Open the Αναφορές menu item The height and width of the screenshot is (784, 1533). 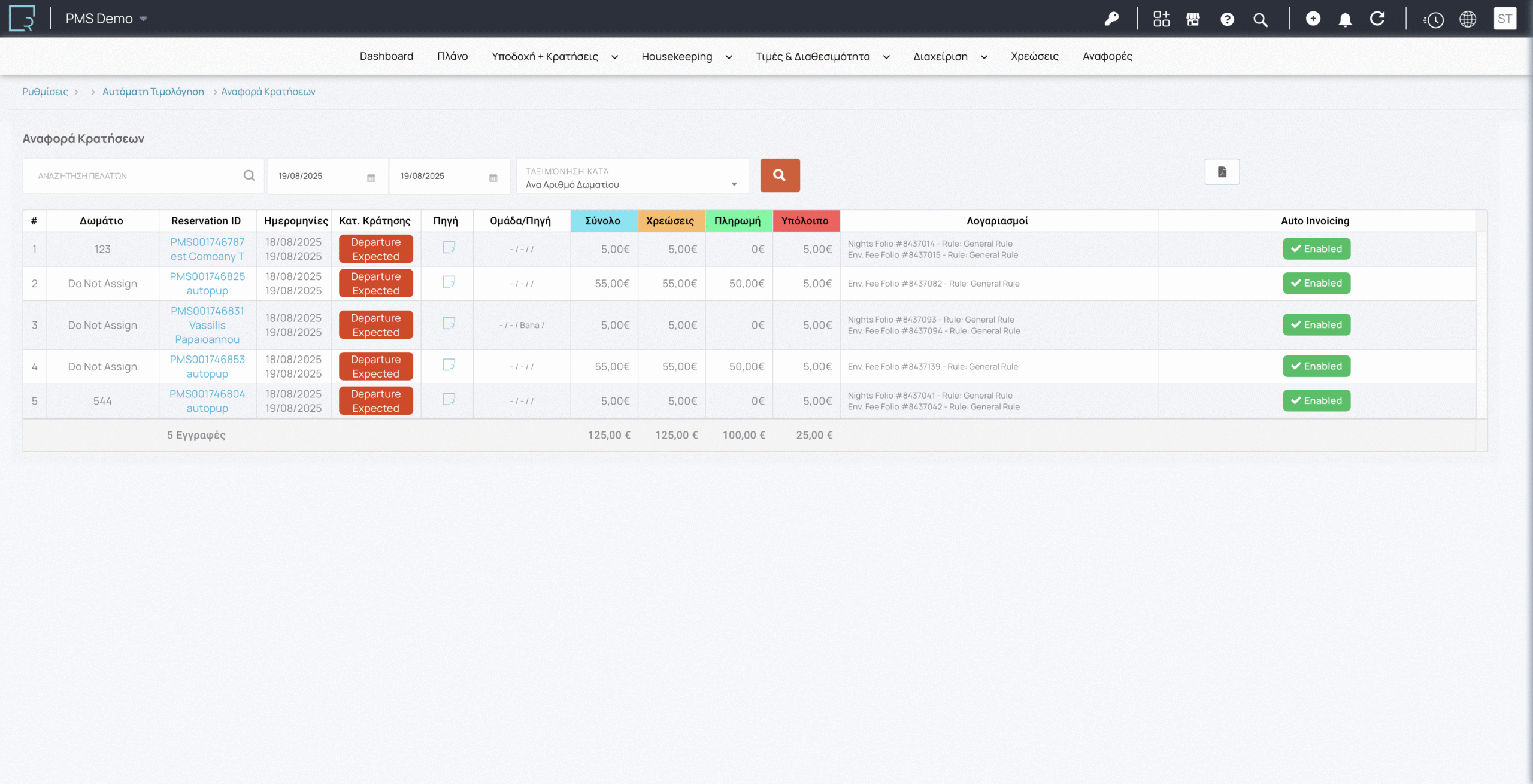coord(1107,56)
